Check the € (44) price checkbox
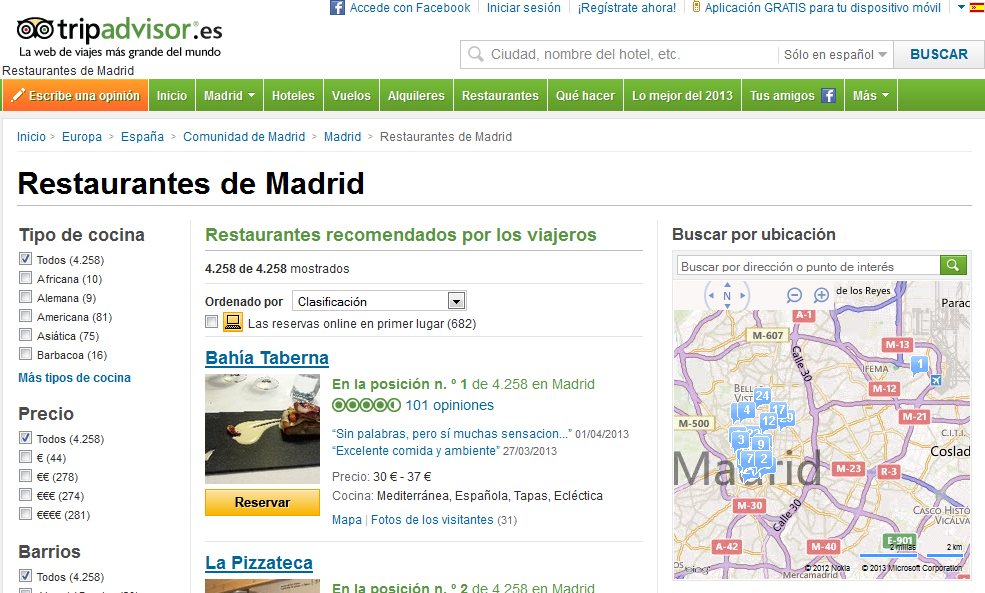 25,457
